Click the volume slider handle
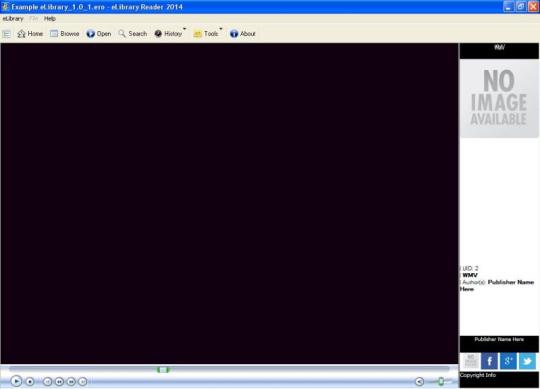 pos(441,381)
